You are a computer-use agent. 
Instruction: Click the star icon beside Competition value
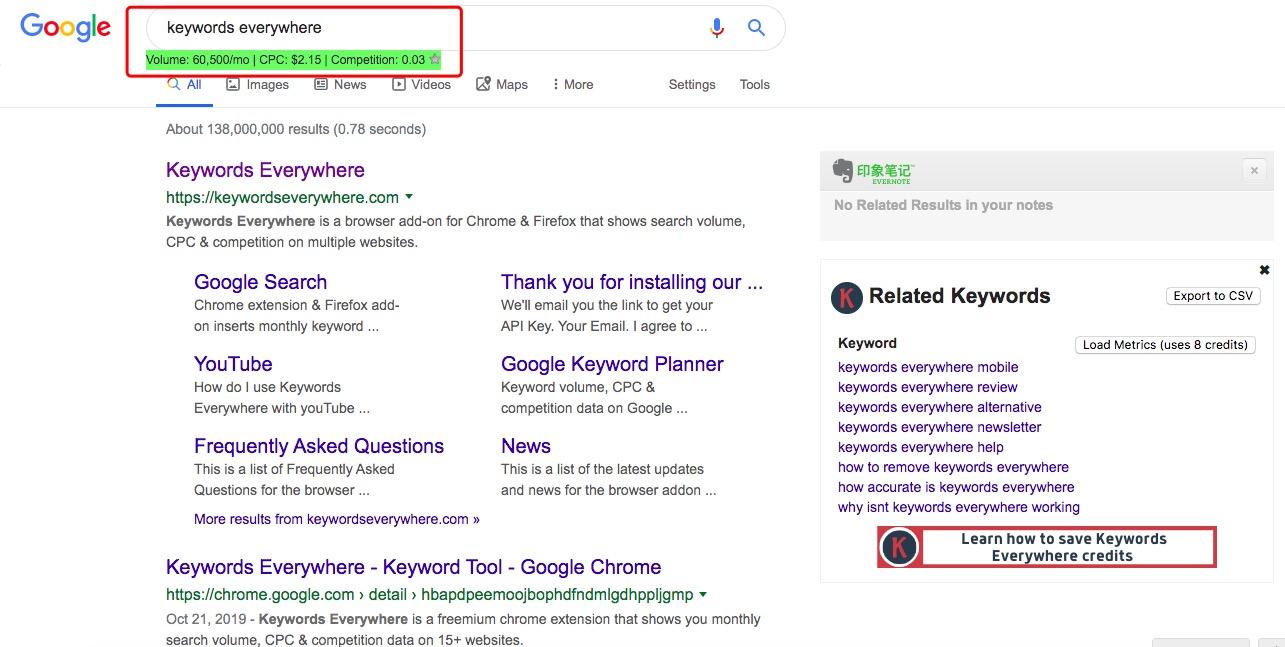coord(435,60)
